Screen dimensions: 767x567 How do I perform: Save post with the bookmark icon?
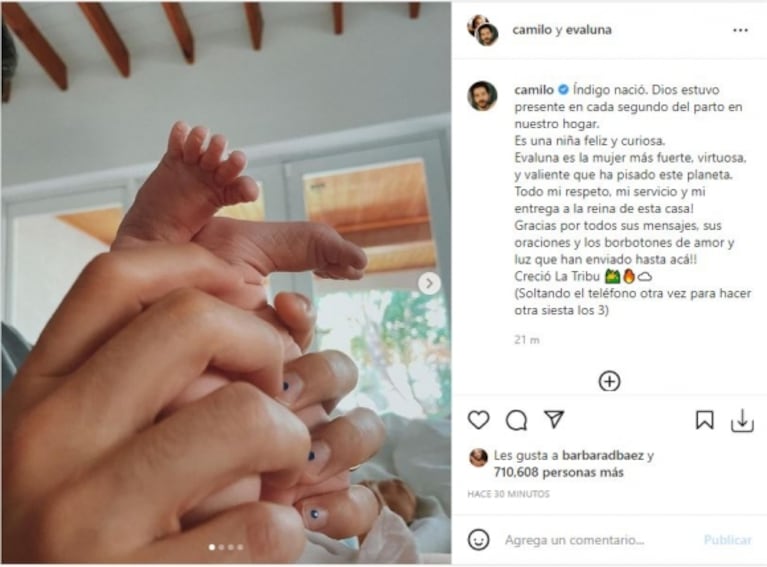pyautogui.click(x=704, y=420)
